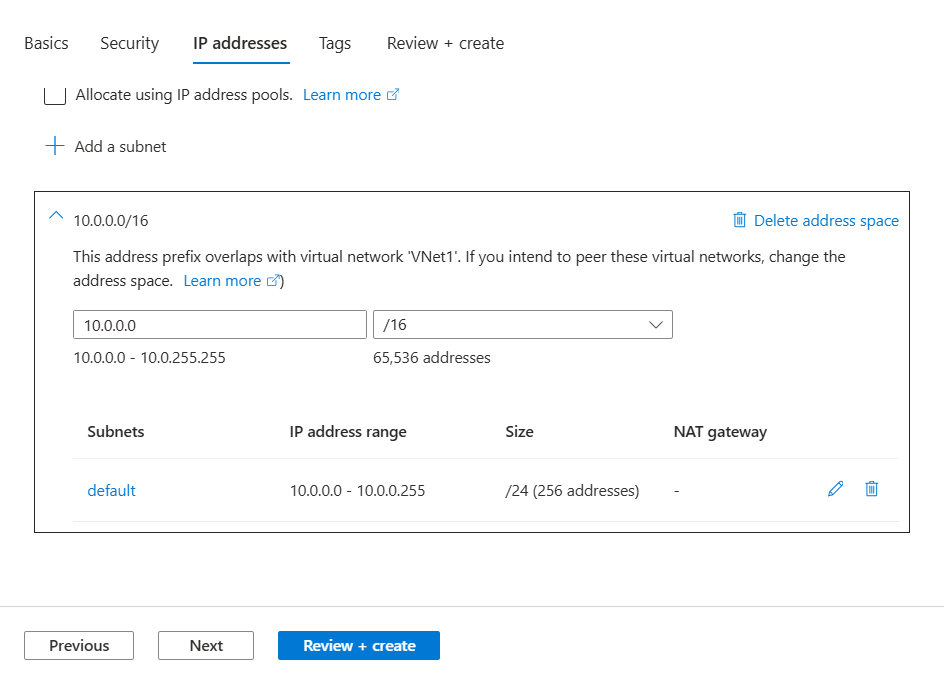Click Add a subnet text
This screenshot has height=679, width=944.
(x=120, y=146)
